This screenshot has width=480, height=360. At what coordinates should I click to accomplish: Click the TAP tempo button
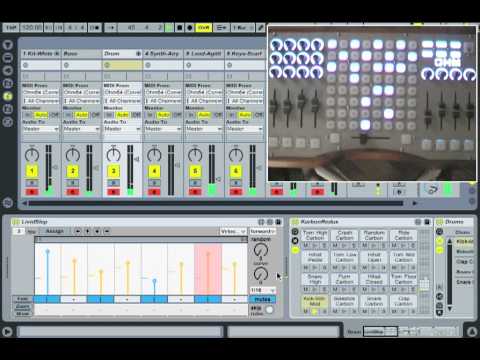tap(11, 27)
